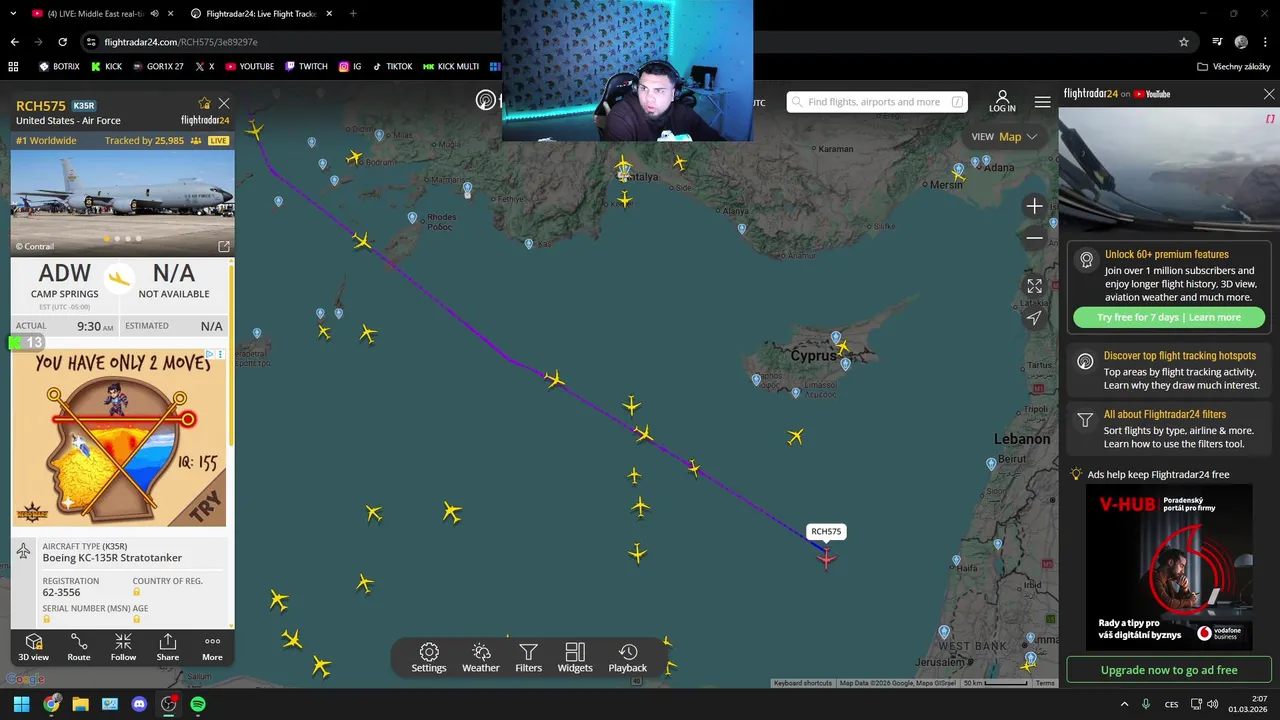Click the airport pin at Rhodes
1280x720 pixels.
[412, 217]
